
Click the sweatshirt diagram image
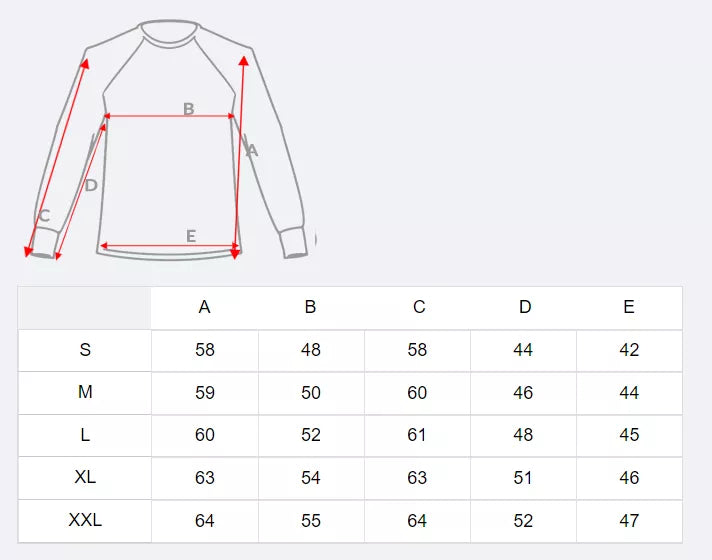[x=168, y=140]
